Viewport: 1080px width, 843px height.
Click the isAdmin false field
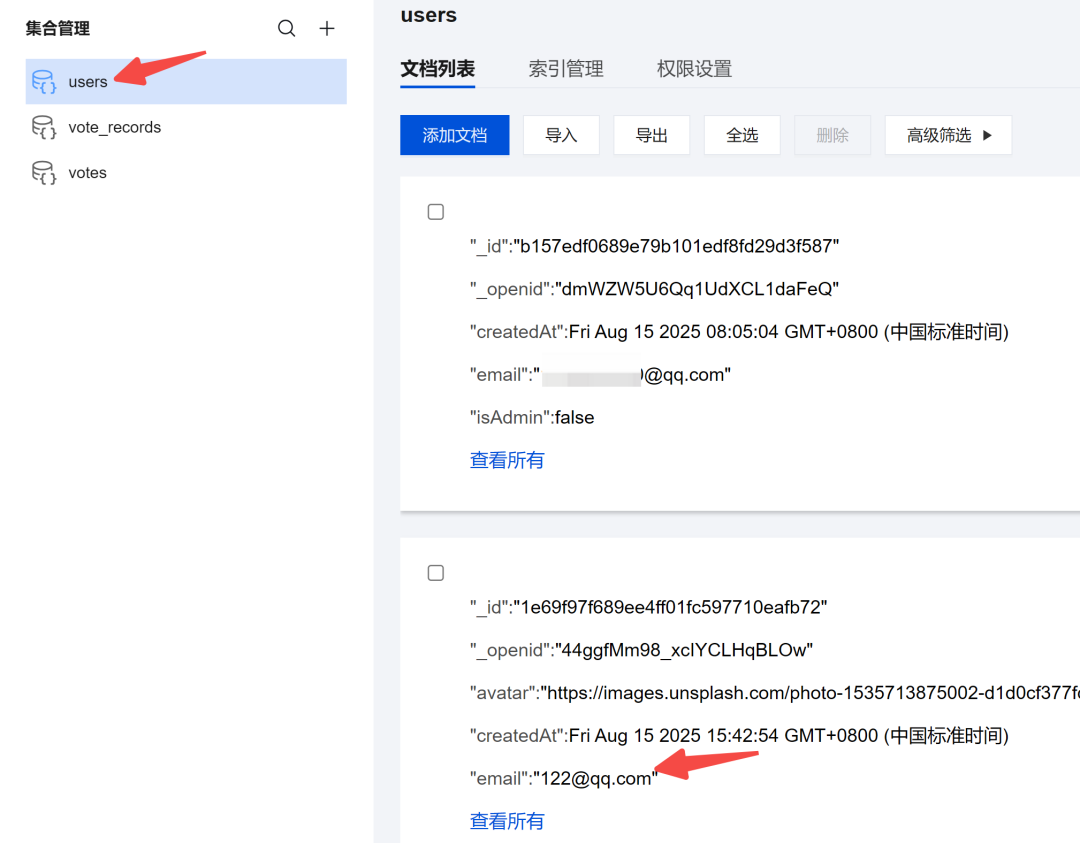pos(574,417)
